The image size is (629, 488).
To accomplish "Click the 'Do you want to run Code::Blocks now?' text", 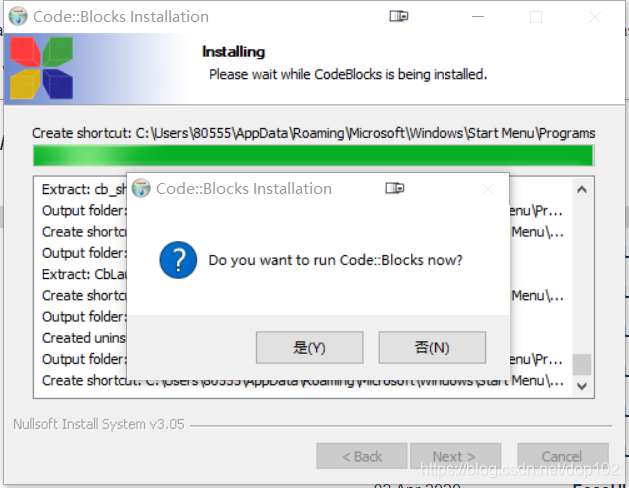I will click(335, 260).
